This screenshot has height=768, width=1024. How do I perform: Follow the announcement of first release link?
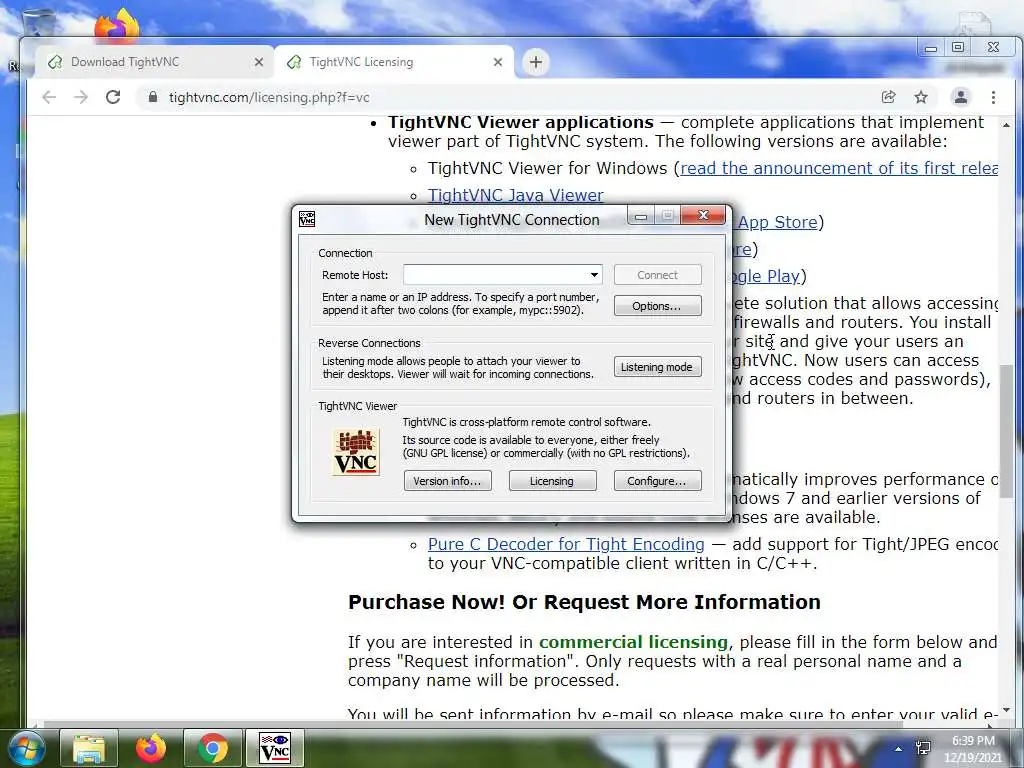[x=839, y=168]
